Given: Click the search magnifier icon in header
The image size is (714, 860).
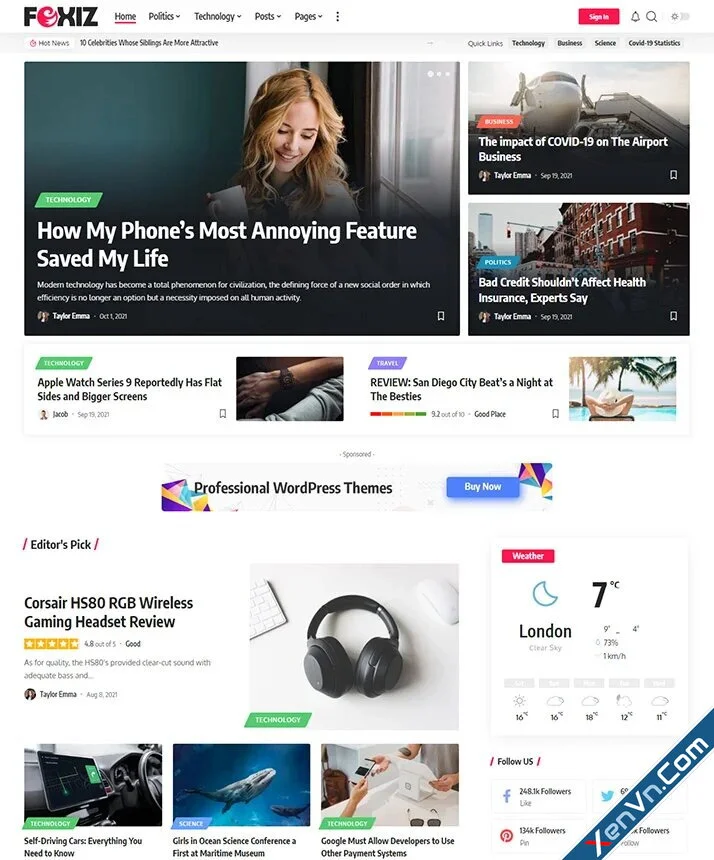Looking at the screenshot, I should (x=651, y=16).
